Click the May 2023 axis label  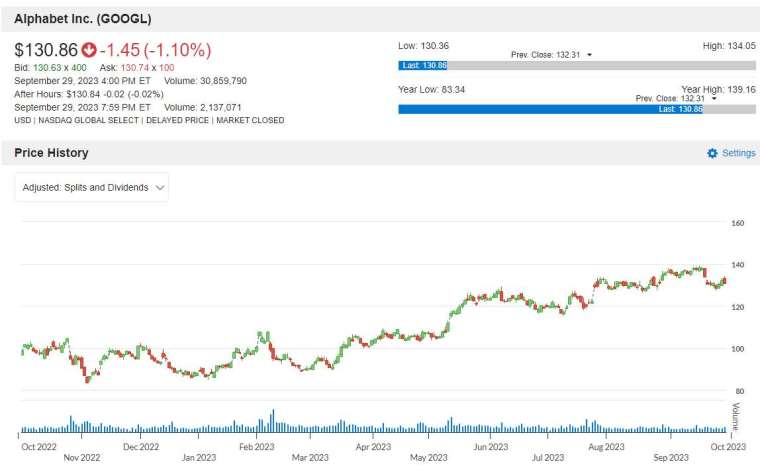coord(429,457)
